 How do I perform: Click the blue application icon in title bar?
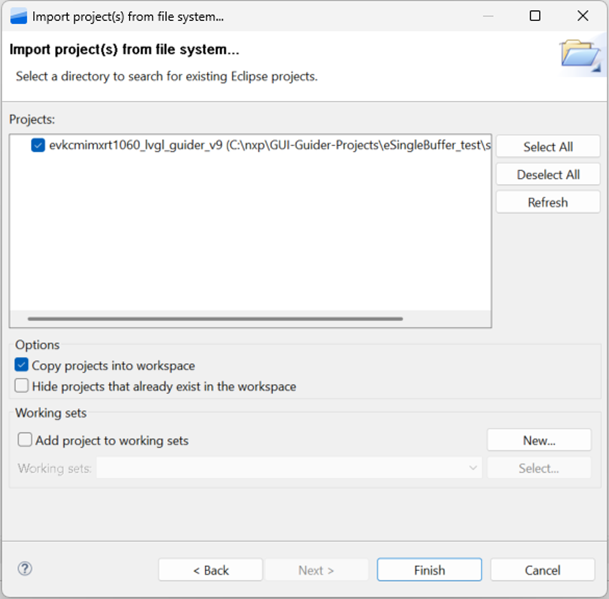19,17
